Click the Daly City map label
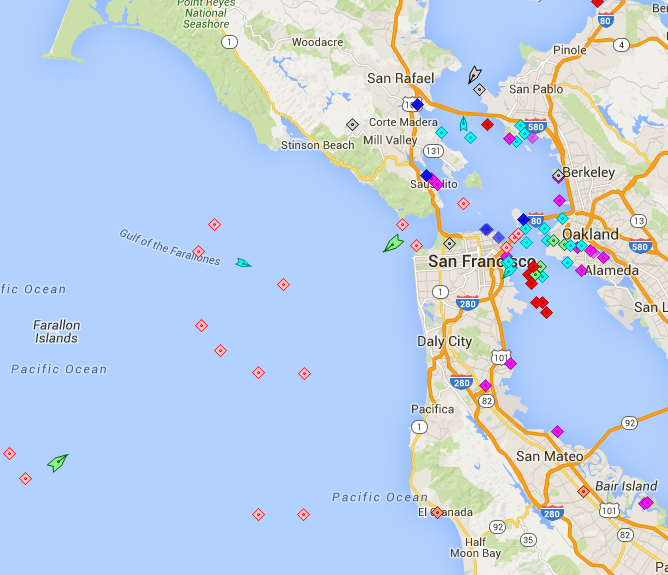The width and height of the screenshot is (668, 575). 444,341
